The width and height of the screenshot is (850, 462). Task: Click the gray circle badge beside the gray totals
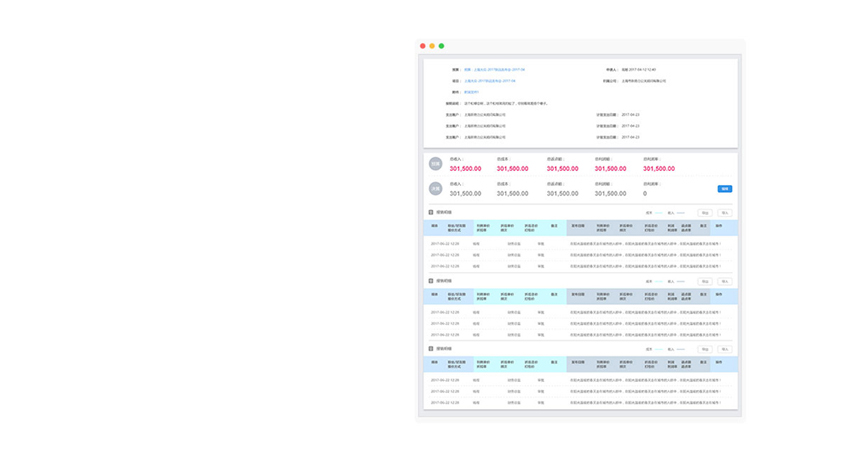435,189
